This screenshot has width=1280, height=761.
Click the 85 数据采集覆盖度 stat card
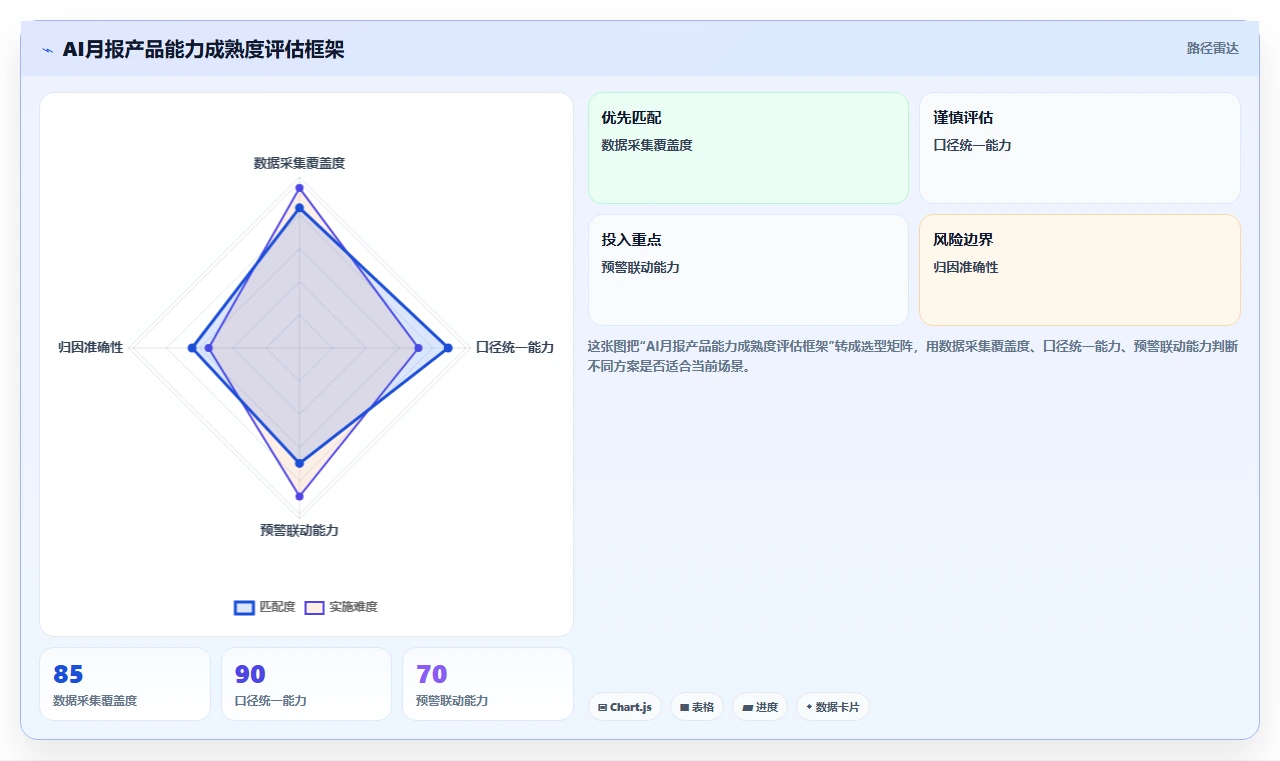[125, 684]
